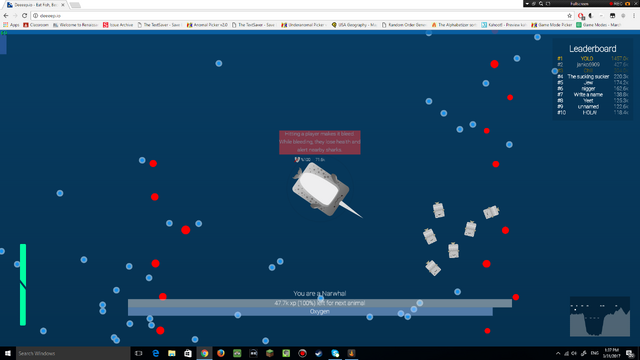This screenshot has width=640, height=360.
Task: Go back using browser back arrow
Action: pyautogui.click(x=6, y=16)
